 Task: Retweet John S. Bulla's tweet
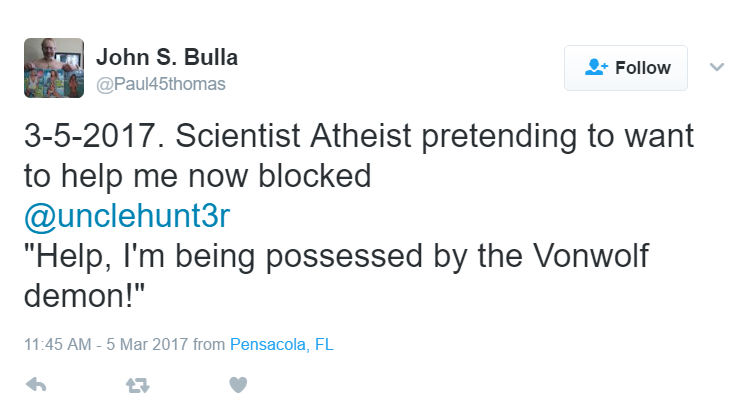138,385
